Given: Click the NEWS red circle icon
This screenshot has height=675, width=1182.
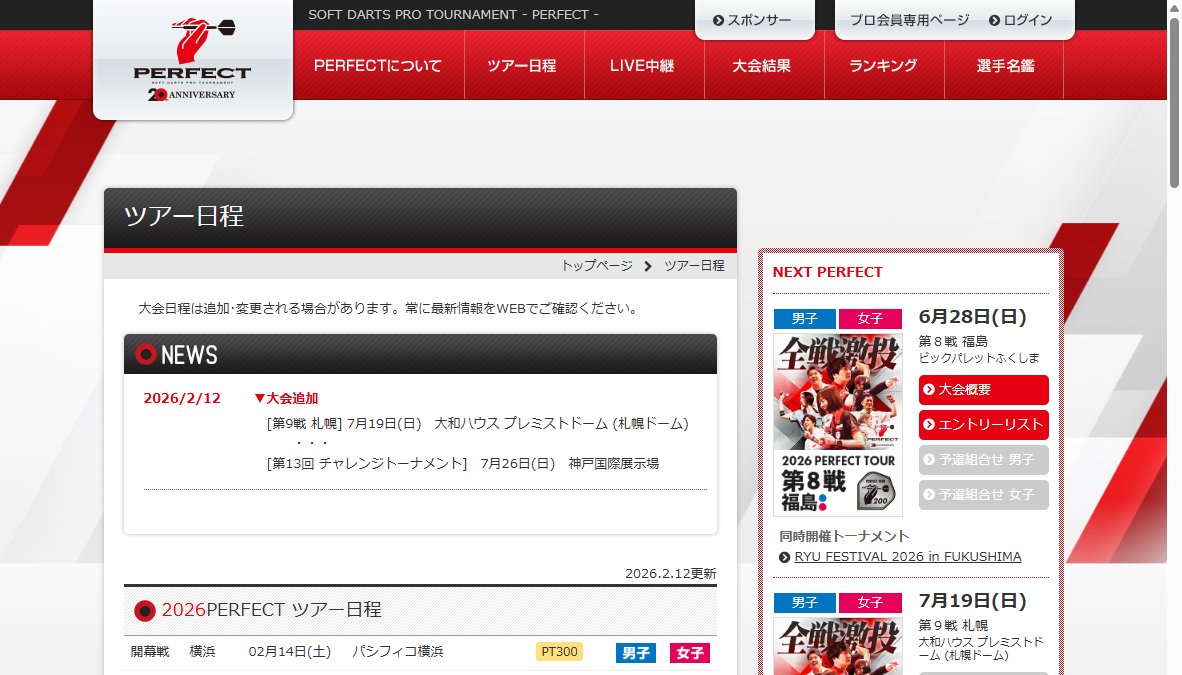Looking at the screenshot, I should pyautogui.click(x=145, y=354).
